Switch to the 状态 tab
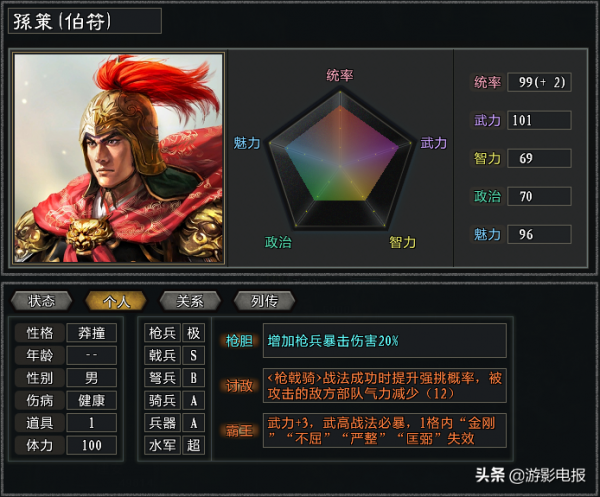Screen dimensions: 600x497 [x=42, y=301]
